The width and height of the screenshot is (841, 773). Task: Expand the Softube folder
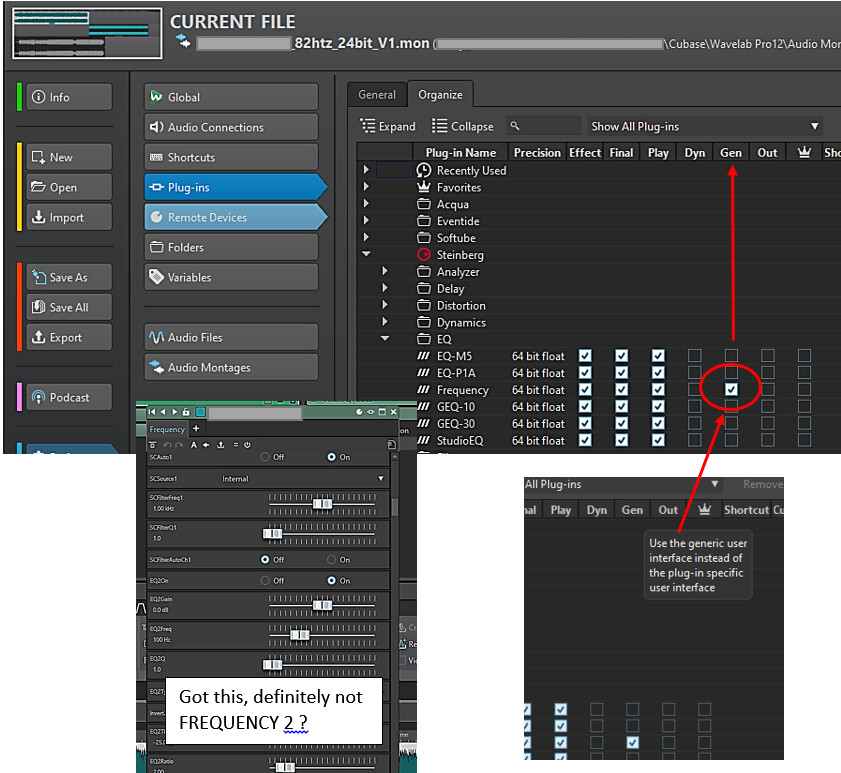coord(366,238)
